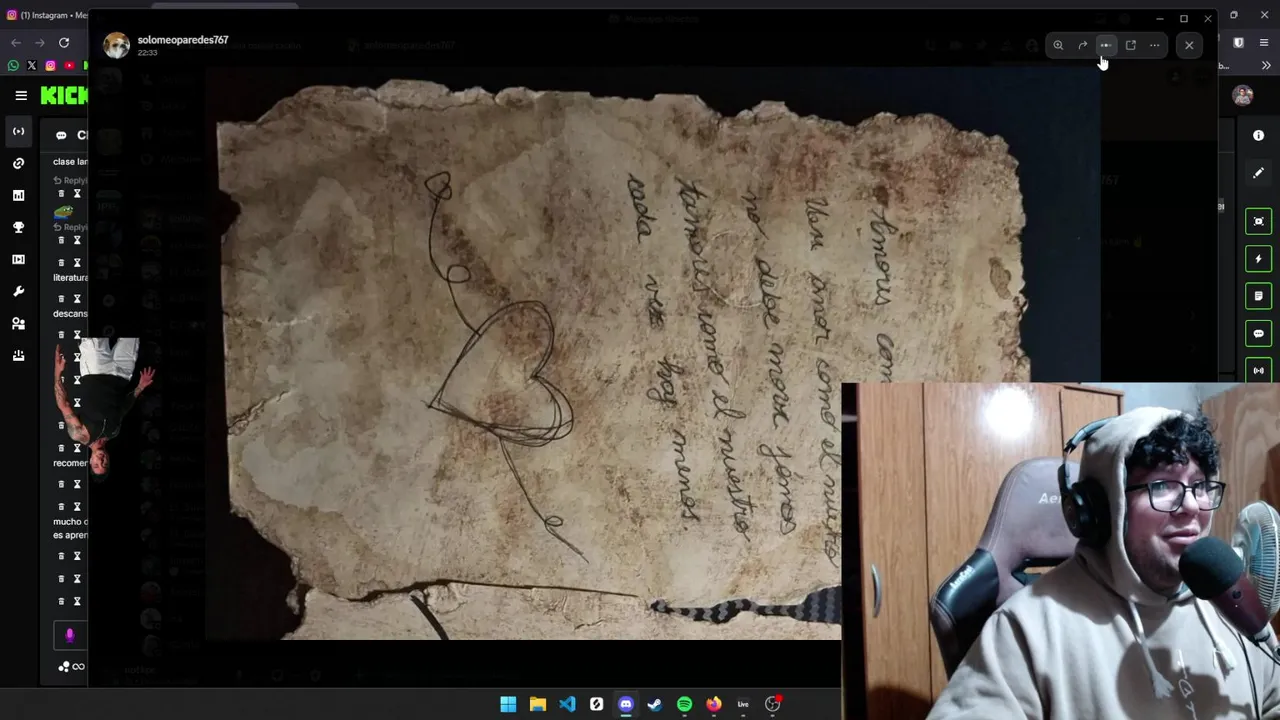The height and width of the screenshot is (720, 1280).
Task: Open the download-tray icon in Kick sidebar
Action: (18, 355)
